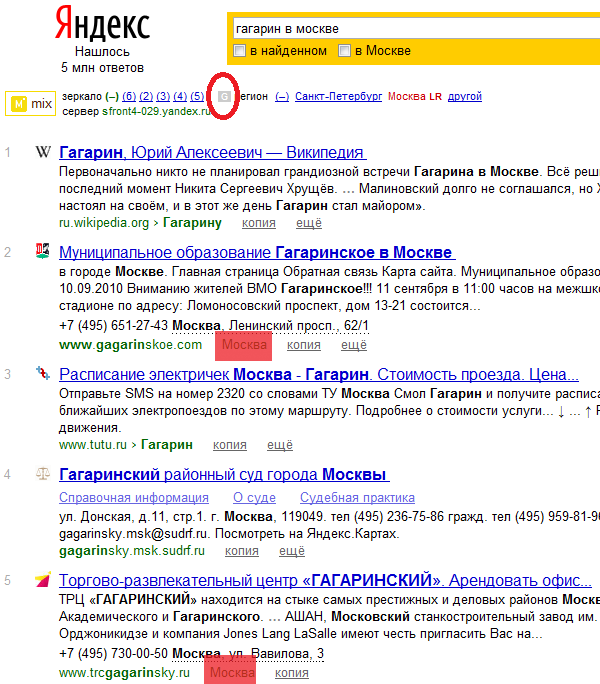The height and width of the screenshot is (684, 600).
Task: Select mirror link (4)
Action: (180, 96)
